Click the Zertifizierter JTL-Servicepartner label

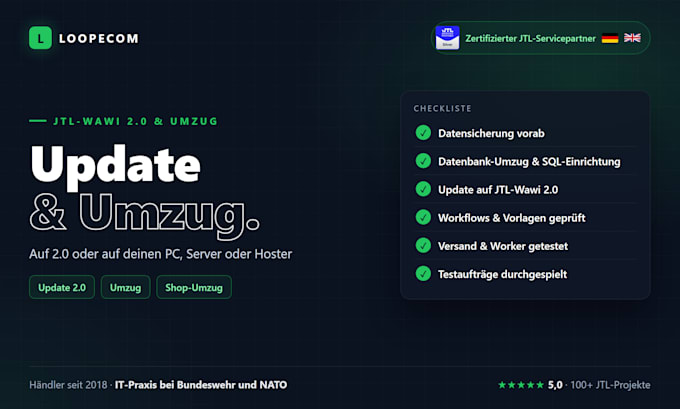click(x=530, y=38)
